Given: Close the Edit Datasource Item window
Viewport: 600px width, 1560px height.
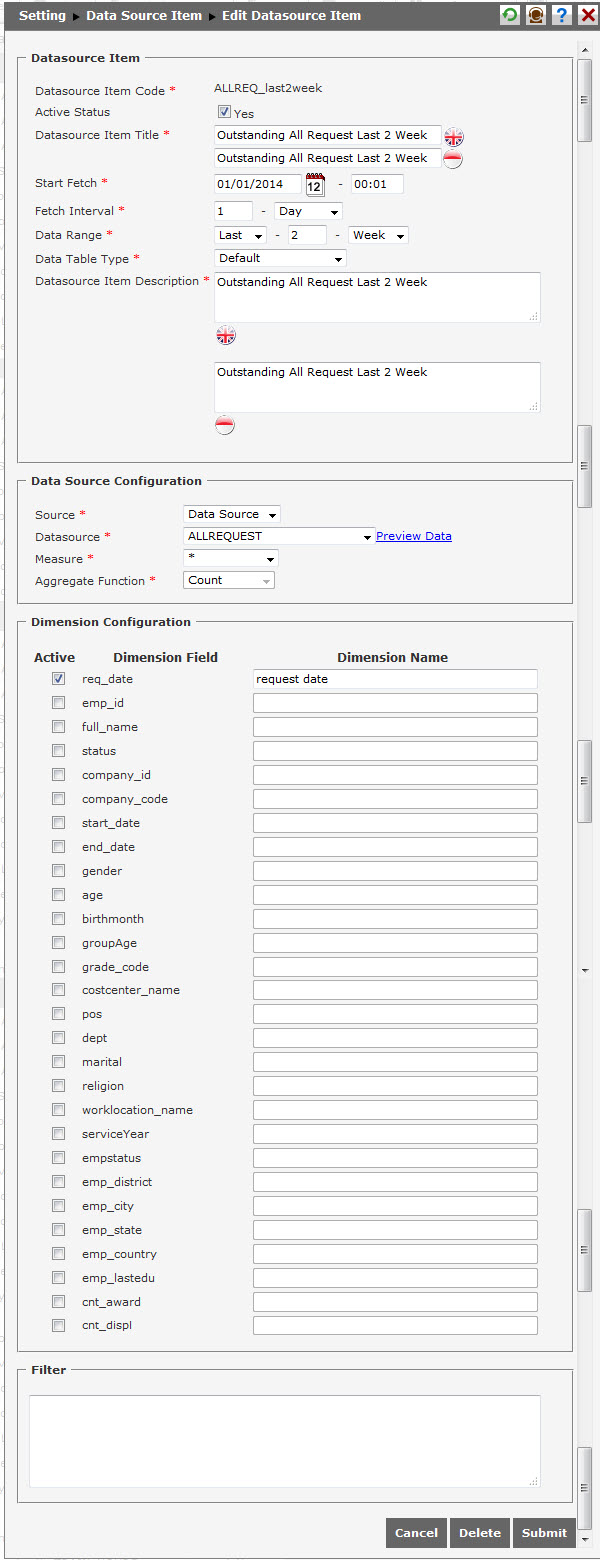Looking at the screenshot, I should click(x=587, y=15).
